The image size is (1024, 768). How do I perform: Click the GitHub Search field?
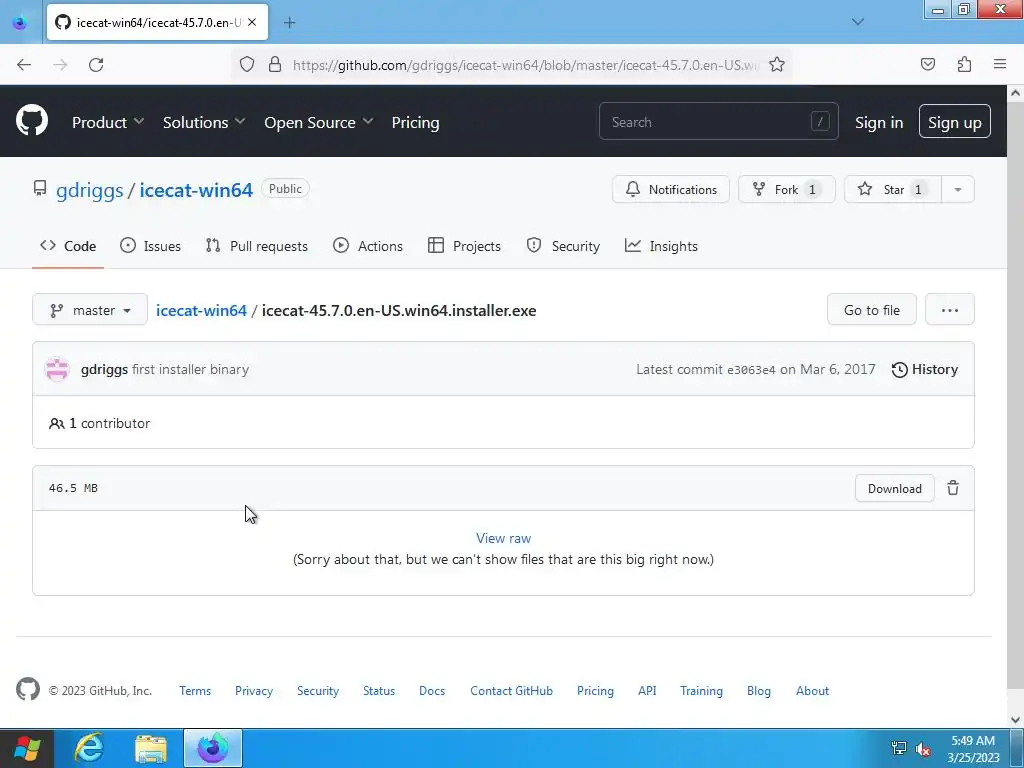(718, 121)
